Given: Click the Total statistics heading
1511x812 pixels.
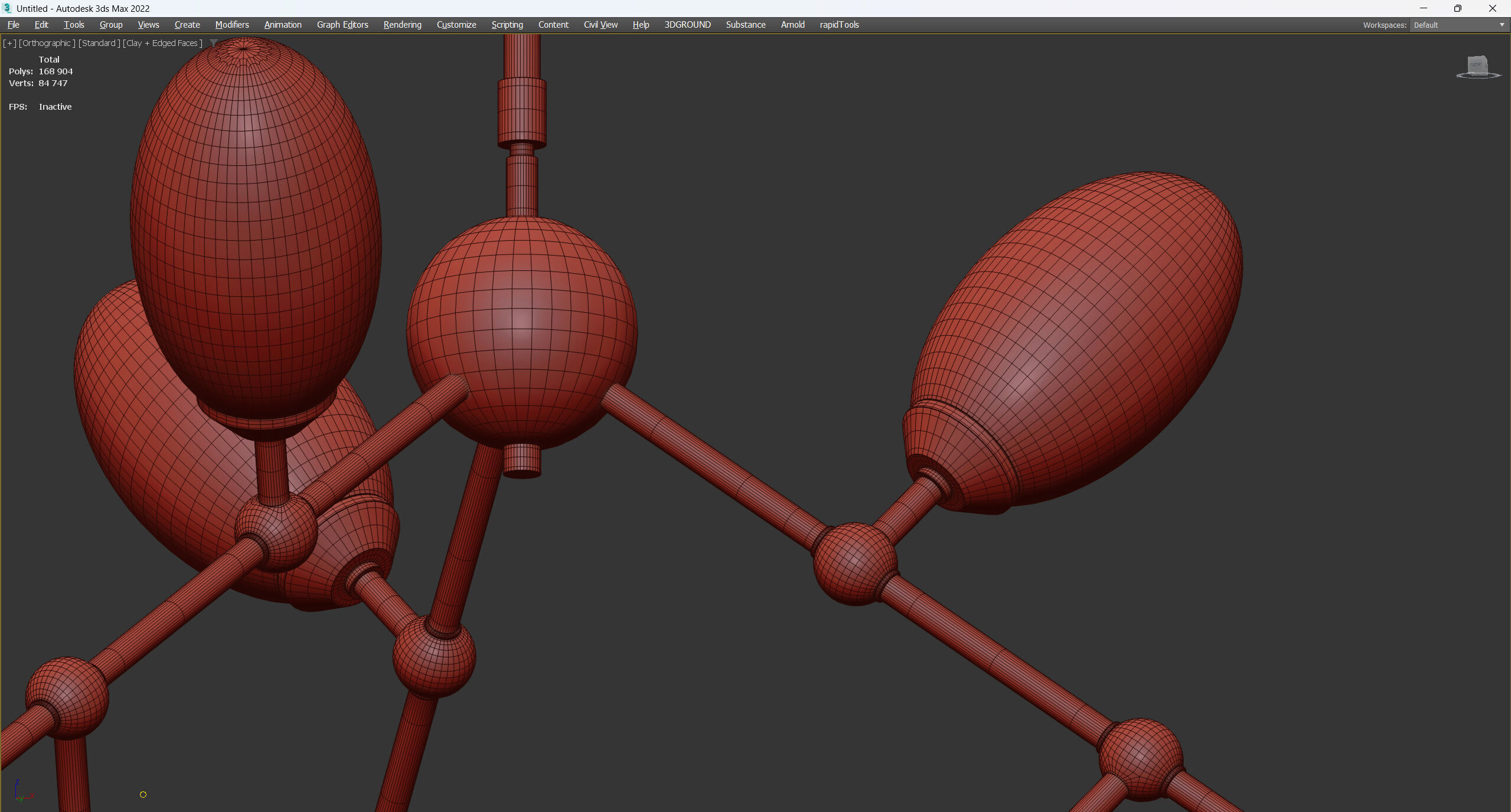Looking at the screenshot, I should click(x=49, y=60).
